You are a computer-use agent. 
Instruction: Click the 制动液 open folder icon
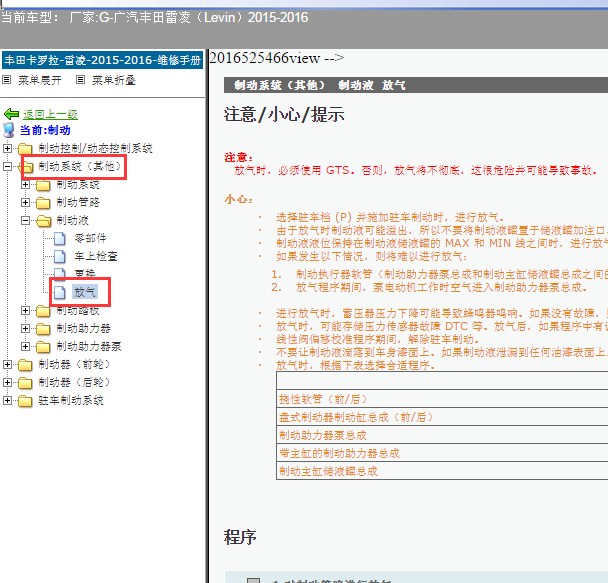pos(43,221)
